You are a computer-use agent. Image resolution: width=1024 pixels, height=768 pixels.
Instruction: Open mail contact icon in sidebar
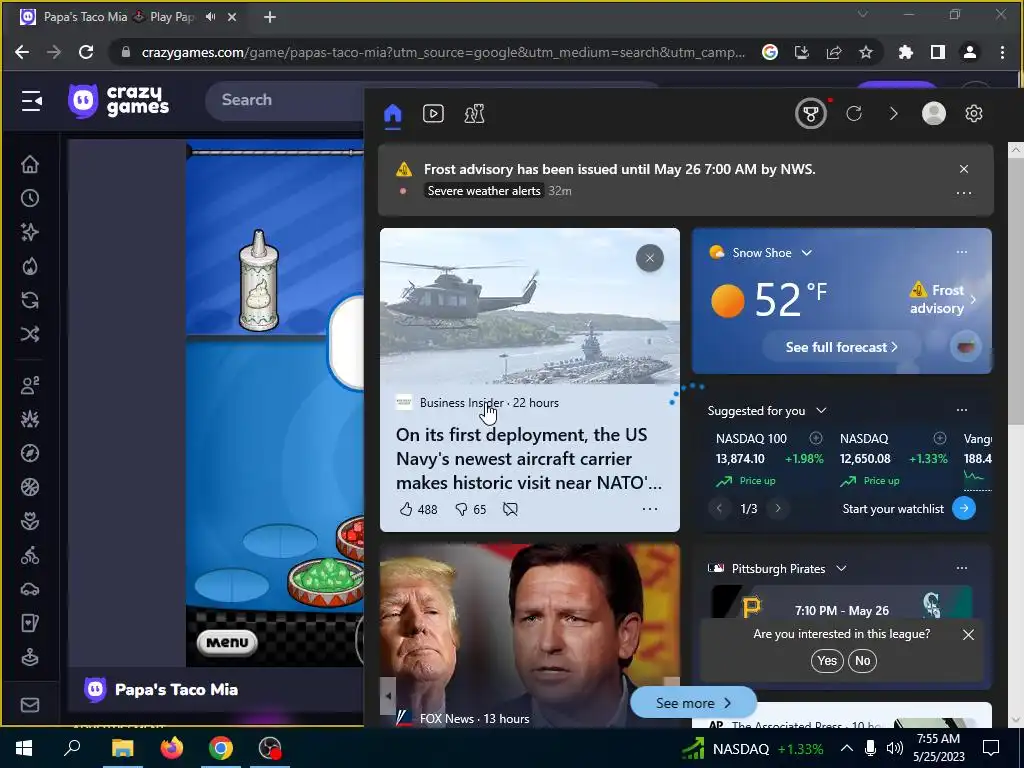click(29, 705)
